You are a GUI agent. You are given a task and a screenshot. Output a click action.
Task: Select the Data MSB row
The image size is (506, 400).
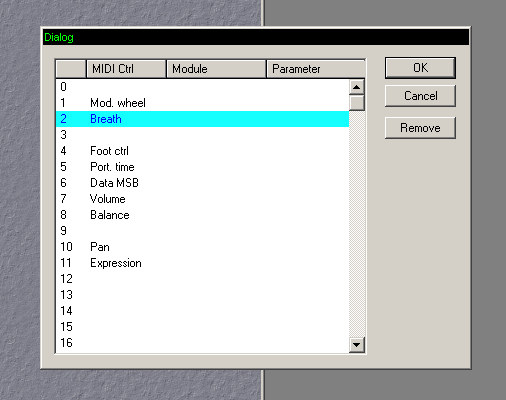pos(202,183)
